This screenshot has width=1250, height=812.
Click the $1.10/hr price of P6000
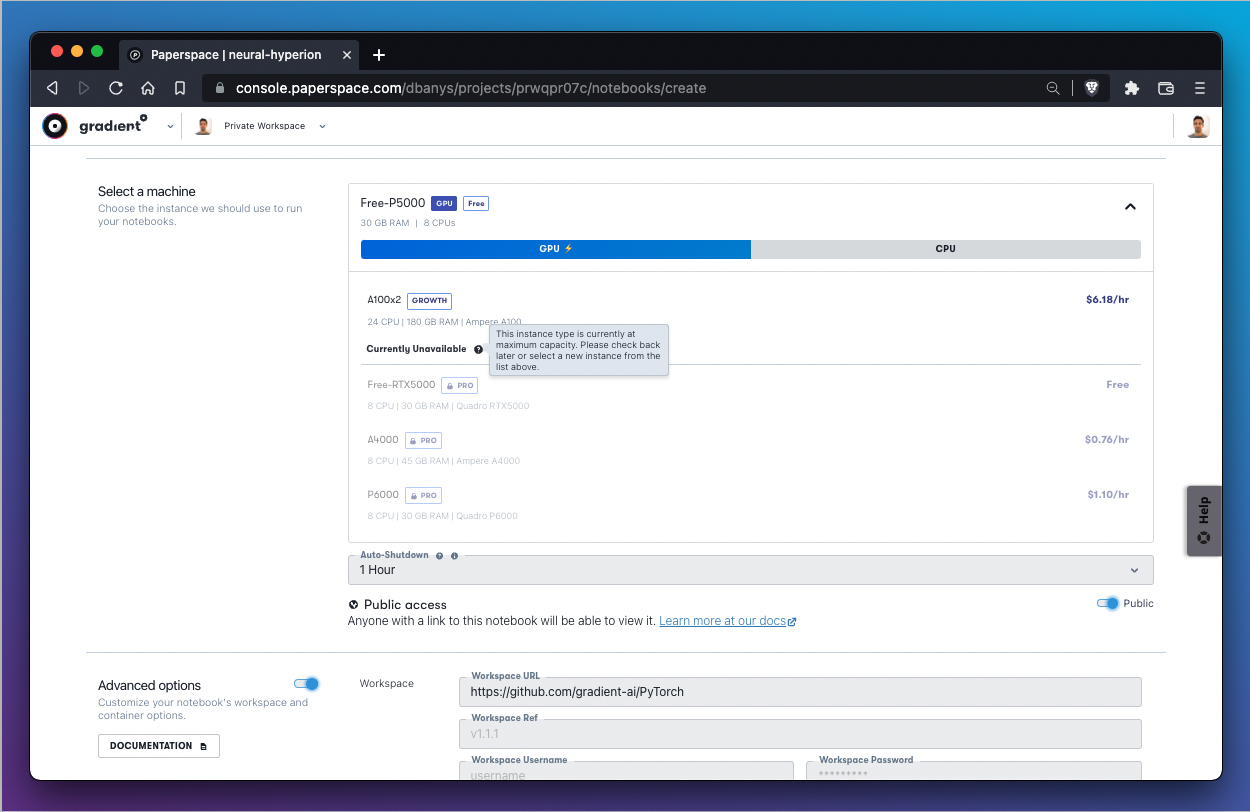(1108, 495)
